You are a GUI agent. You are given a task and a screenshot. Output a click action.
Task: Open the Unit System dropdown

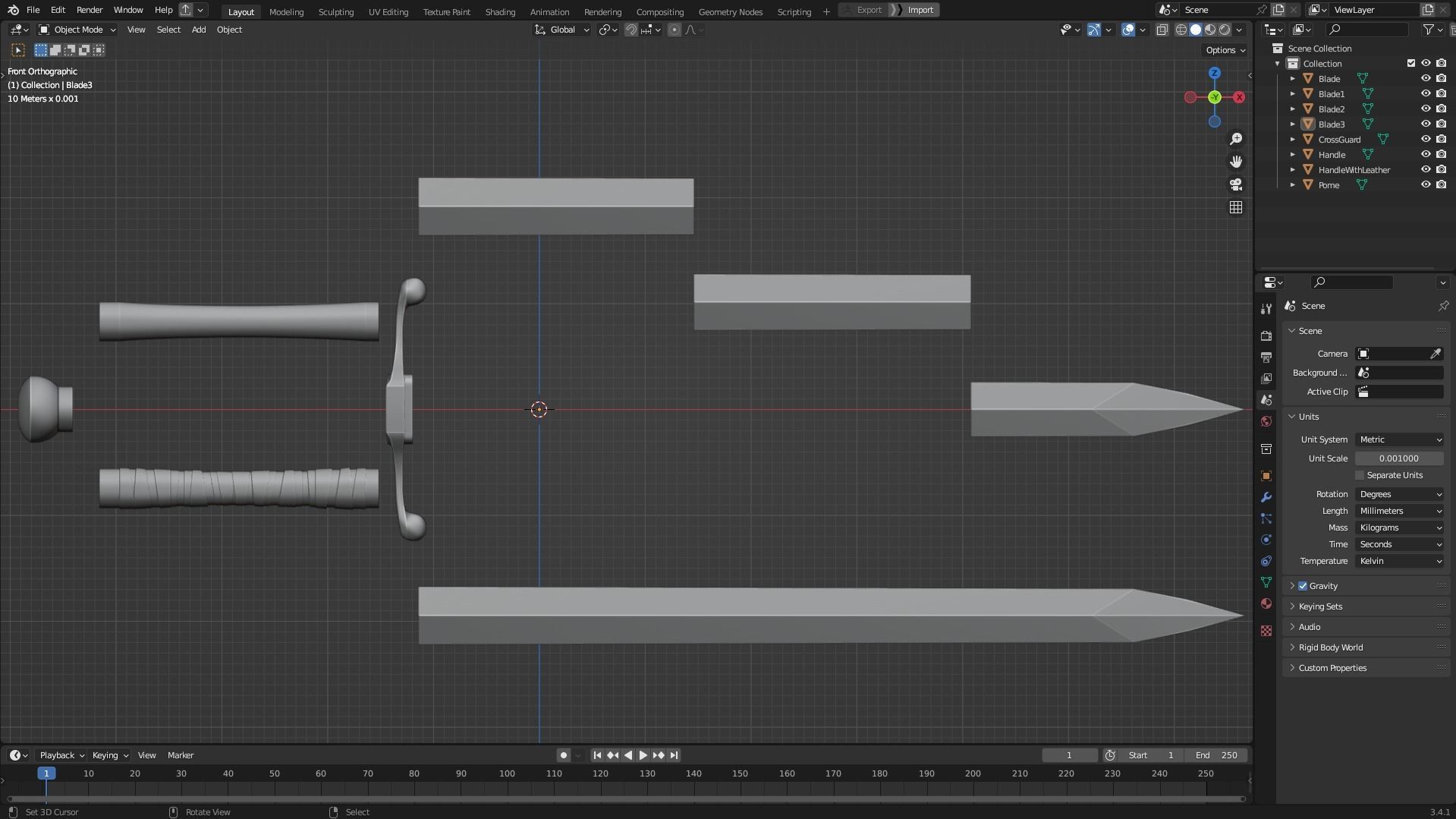(1400, 439)
